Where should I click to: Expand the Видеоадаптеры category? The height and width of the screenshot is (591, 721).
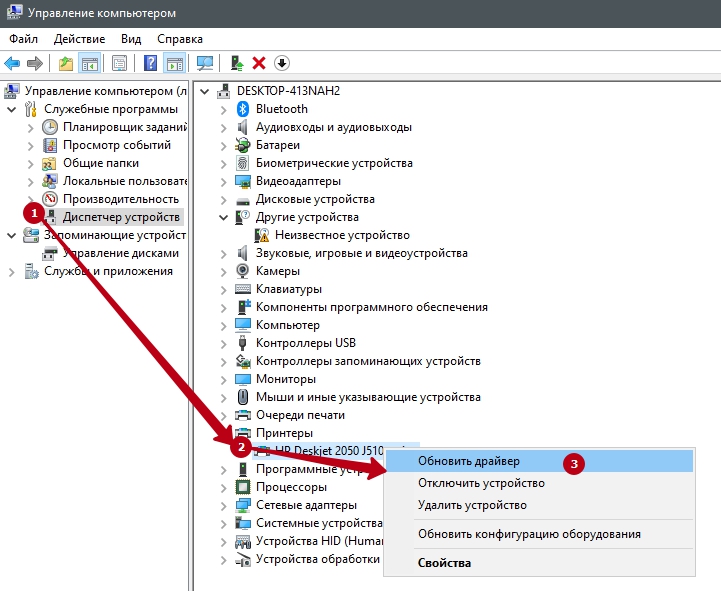pyautogui.click(x=224, y=181)
